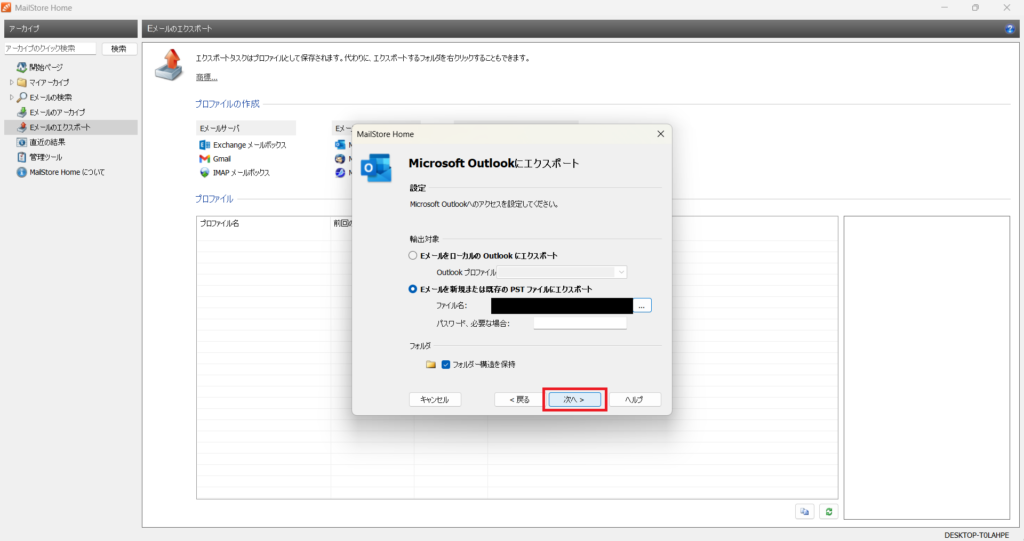Close the MailStore Home dialog
1024x541 pixels.
(x=660, y=134)
